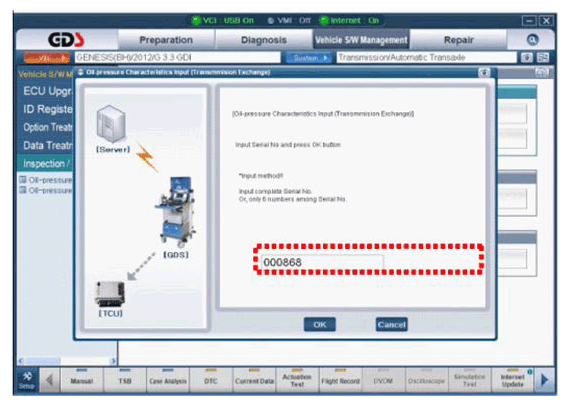Image resolution: width=568 pixels, height=406 pixels.
Task: Click the layout icon at header right
Action: (x=543, y=58)
